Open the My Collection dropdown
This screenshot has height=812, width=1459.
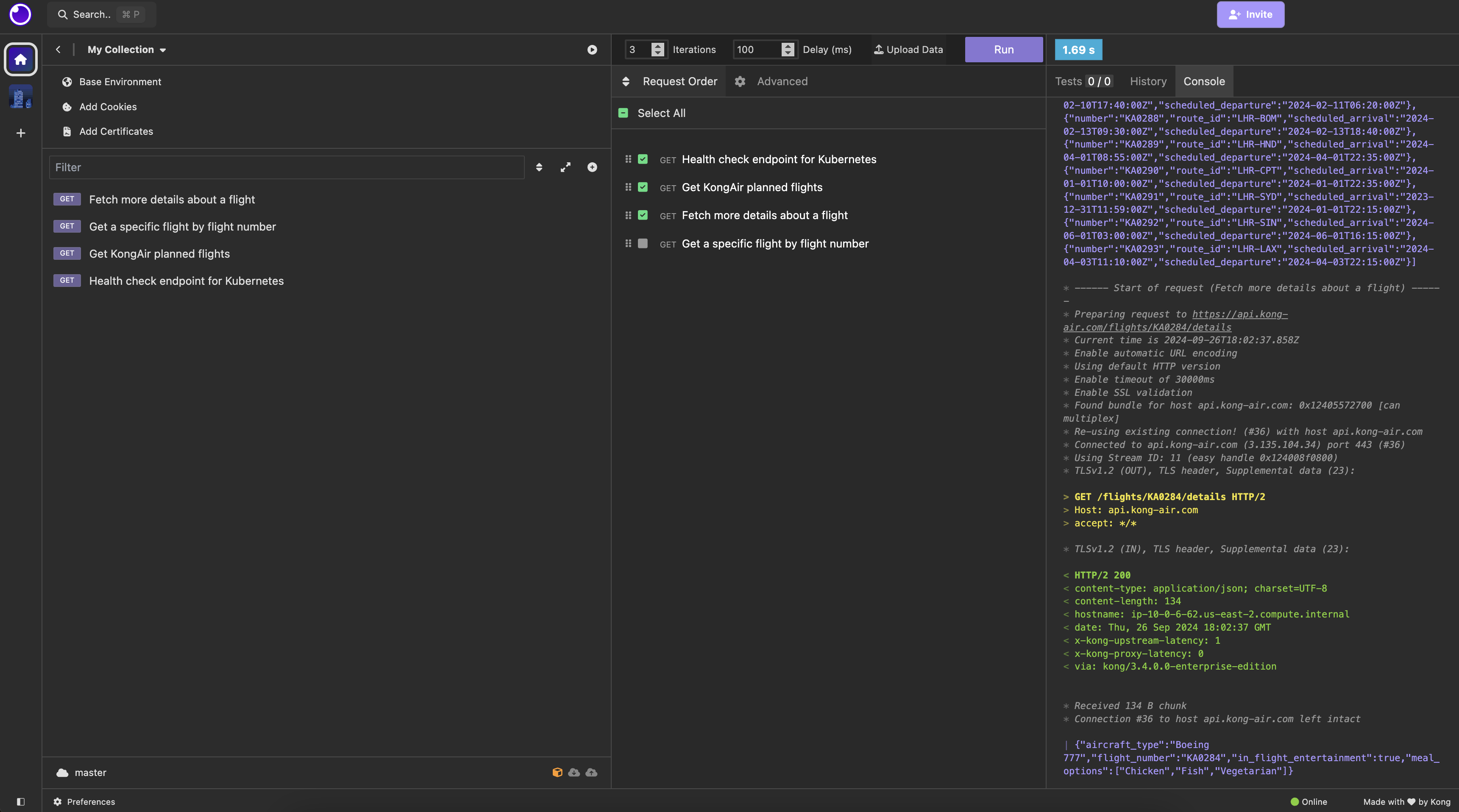[127, 49]
